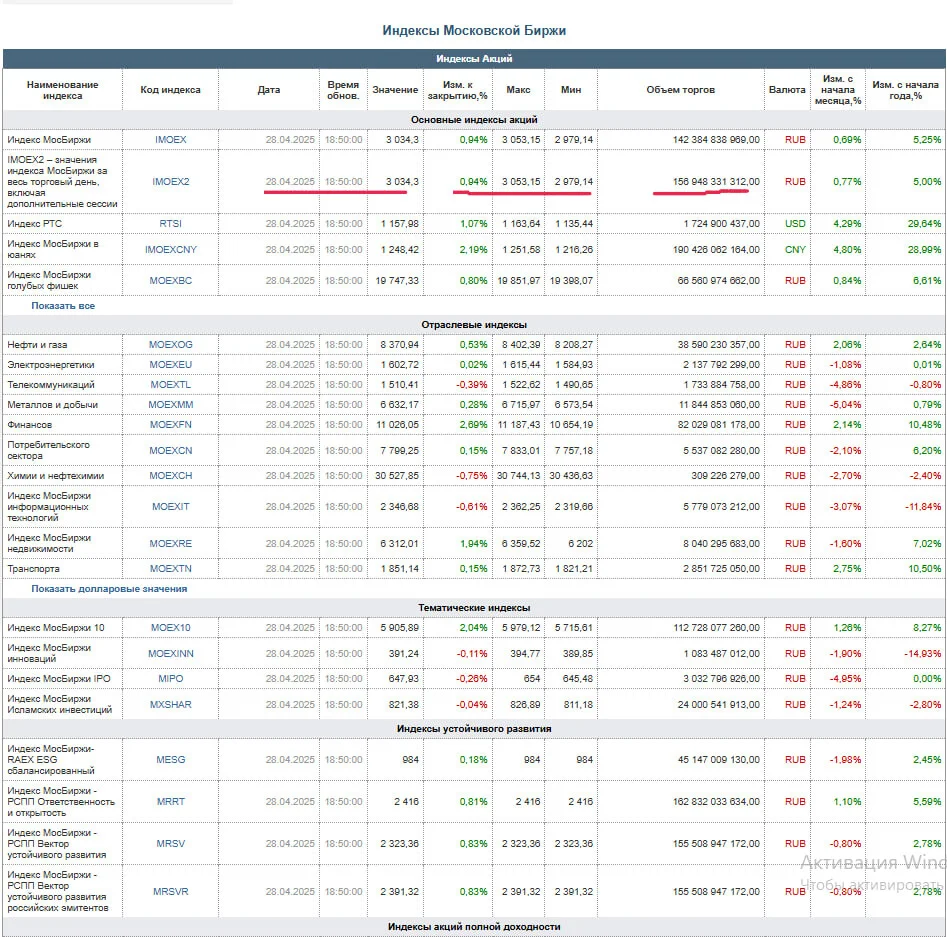This screenshot has width=947, height=937.
Task: Open the MOEXFN financials index link
Action: (x=170, y=425)
